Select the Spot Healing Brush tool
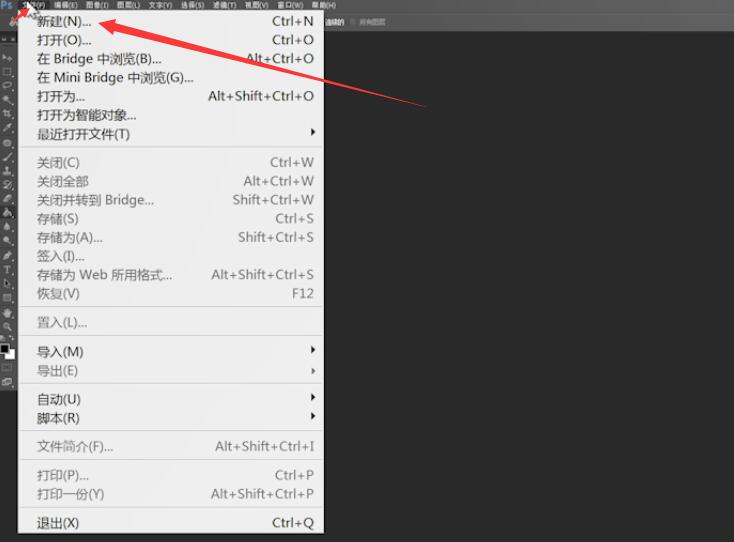Image resolution: width=734 pixels, height=542 pixels. click(x=7, y=143)
